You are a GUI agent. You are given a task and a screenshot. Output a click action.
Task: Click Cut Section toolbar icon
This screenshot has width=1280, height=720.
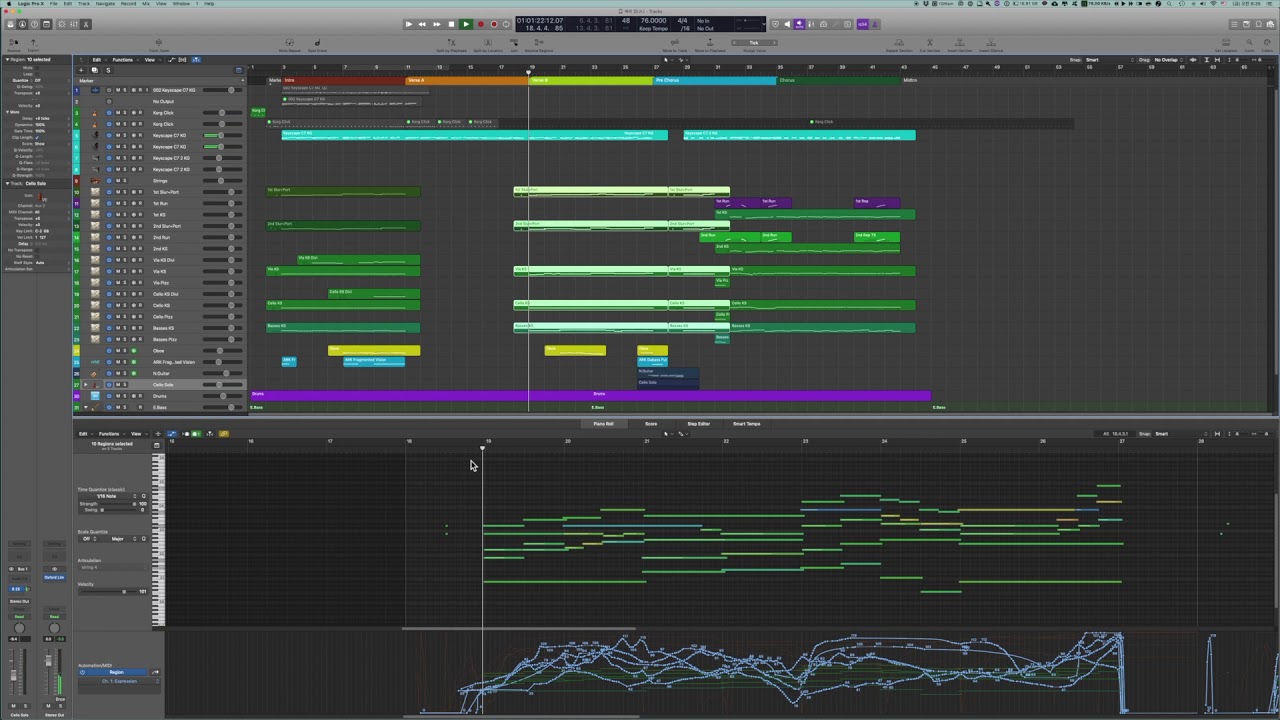(930, 45)
